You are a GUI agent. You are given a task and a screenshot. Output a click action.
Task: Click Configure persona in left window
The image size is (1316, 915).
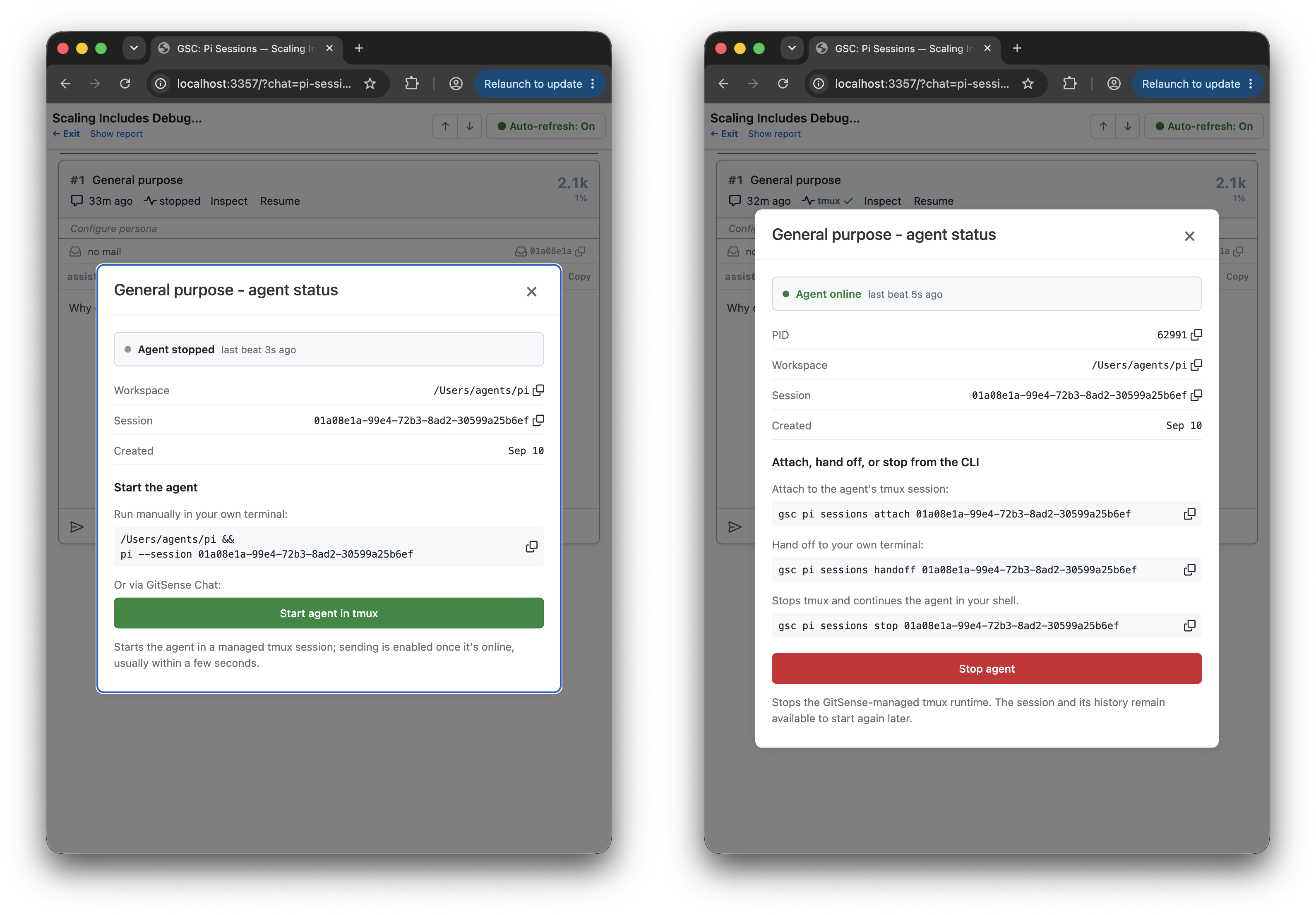pyautogui.click(x=113, y=229)
